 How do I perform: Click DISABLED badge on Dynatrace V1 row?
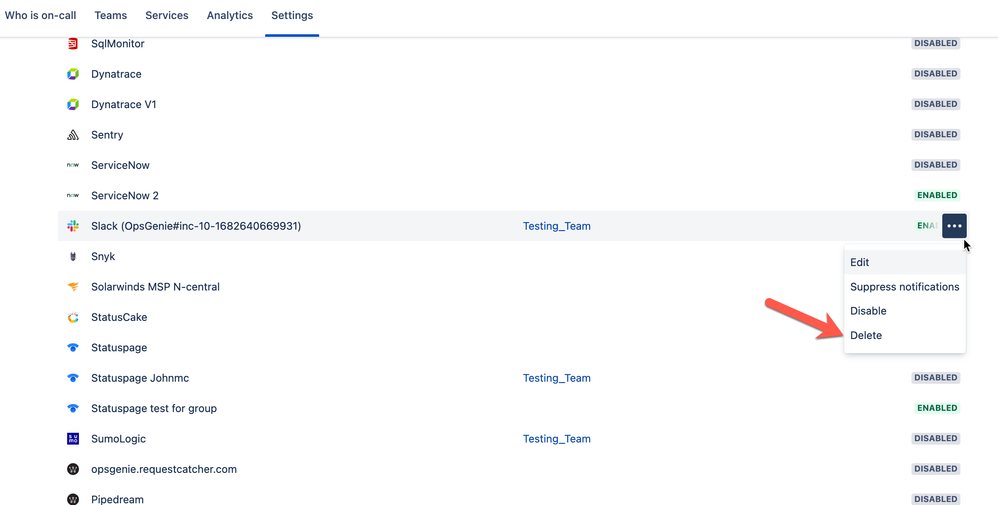click(x=936, y=104)
